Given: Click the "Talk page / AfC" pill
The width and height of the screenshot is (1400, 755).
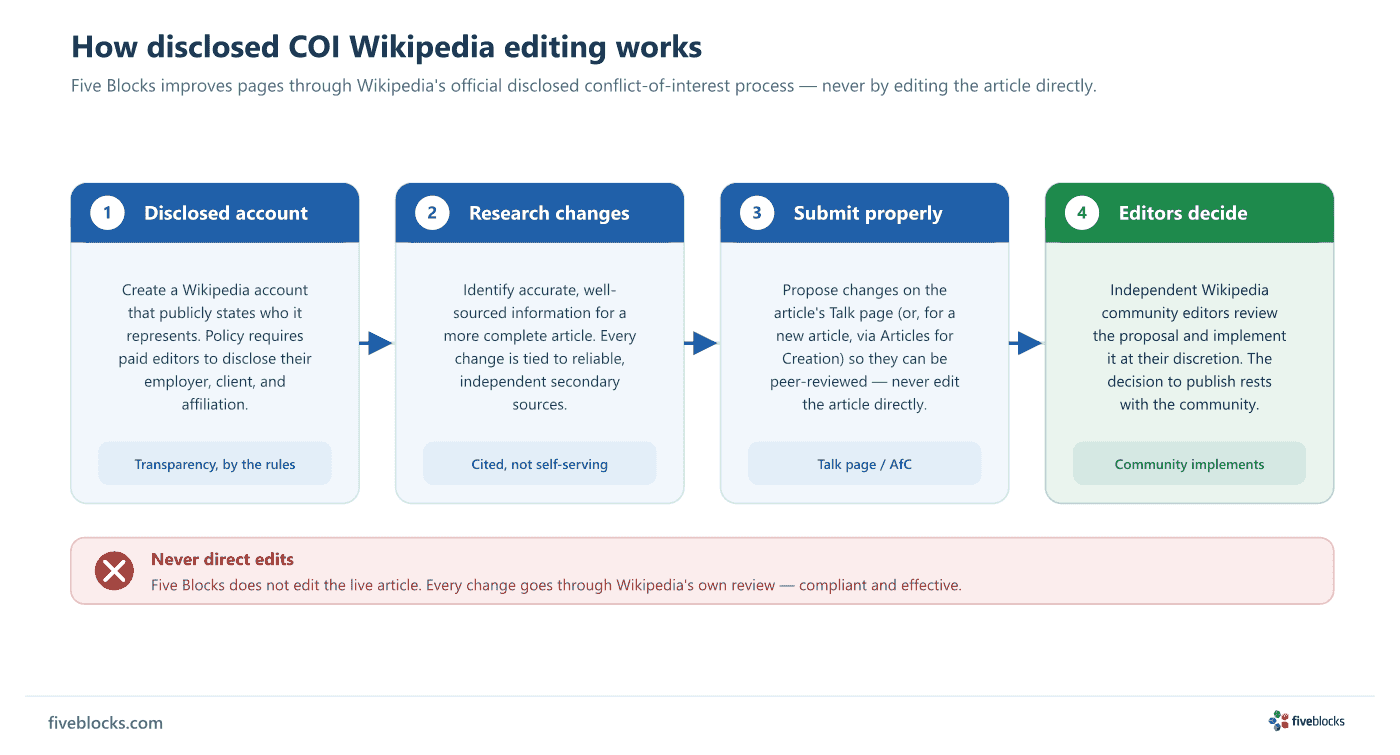Looking at the screenshot, I should tap(865, 464).
